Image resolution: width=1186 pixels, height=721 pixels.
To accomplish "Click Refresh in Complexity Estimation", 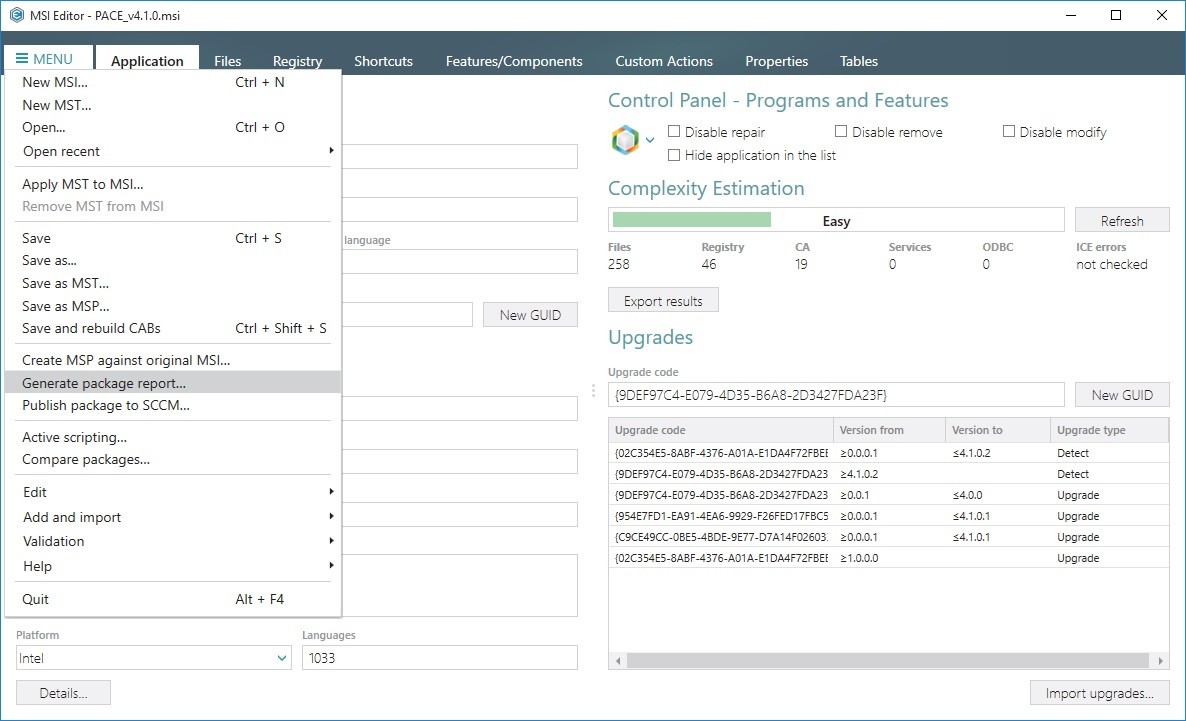I will 1122,220.
